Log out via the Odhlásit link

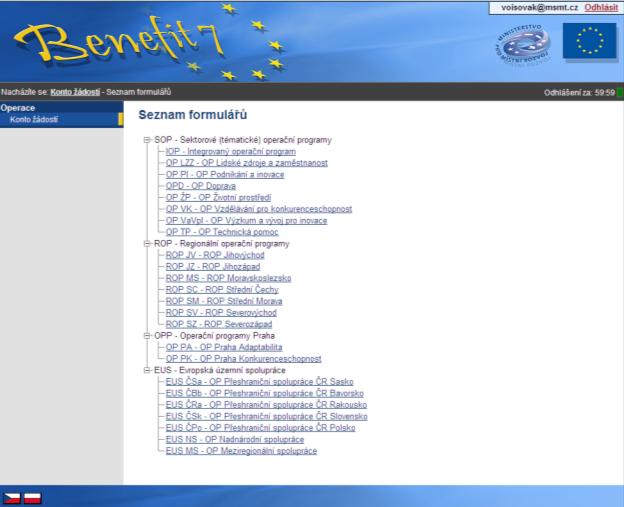601,8
